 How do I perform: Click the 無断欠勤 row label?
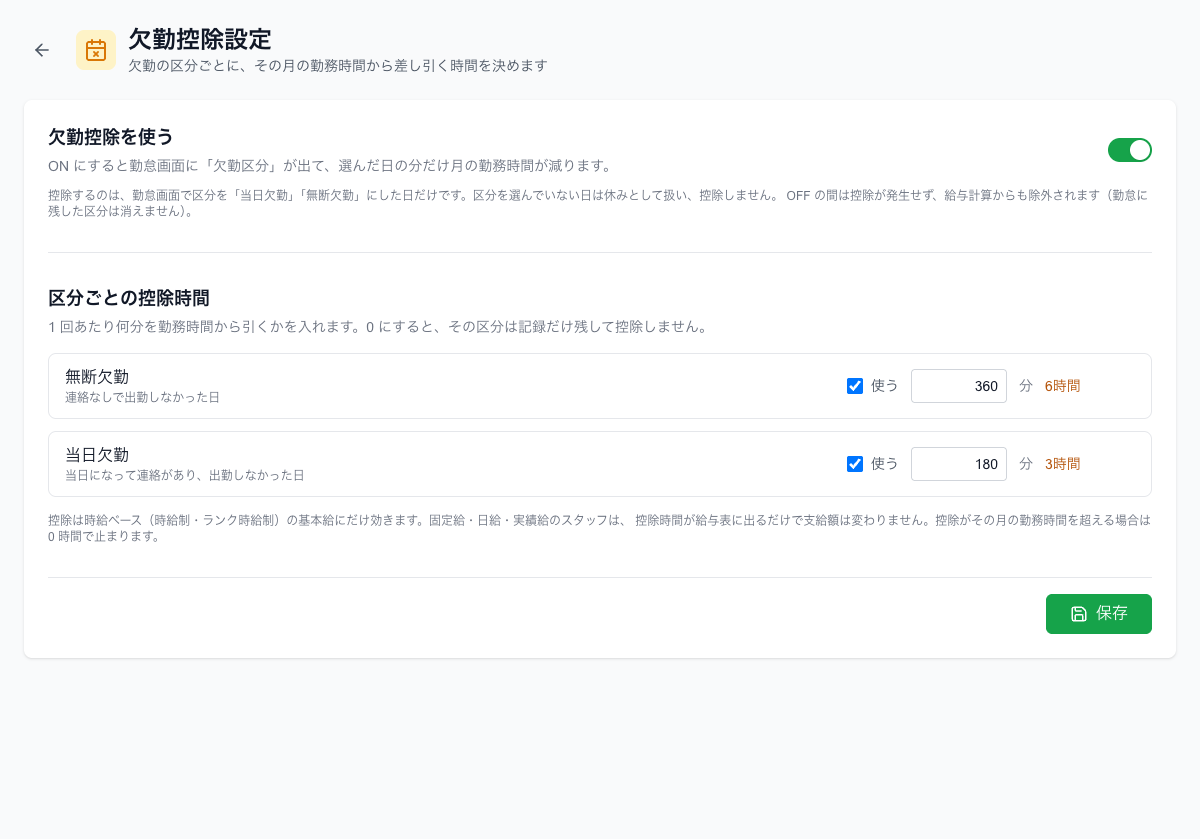point(97,376)
